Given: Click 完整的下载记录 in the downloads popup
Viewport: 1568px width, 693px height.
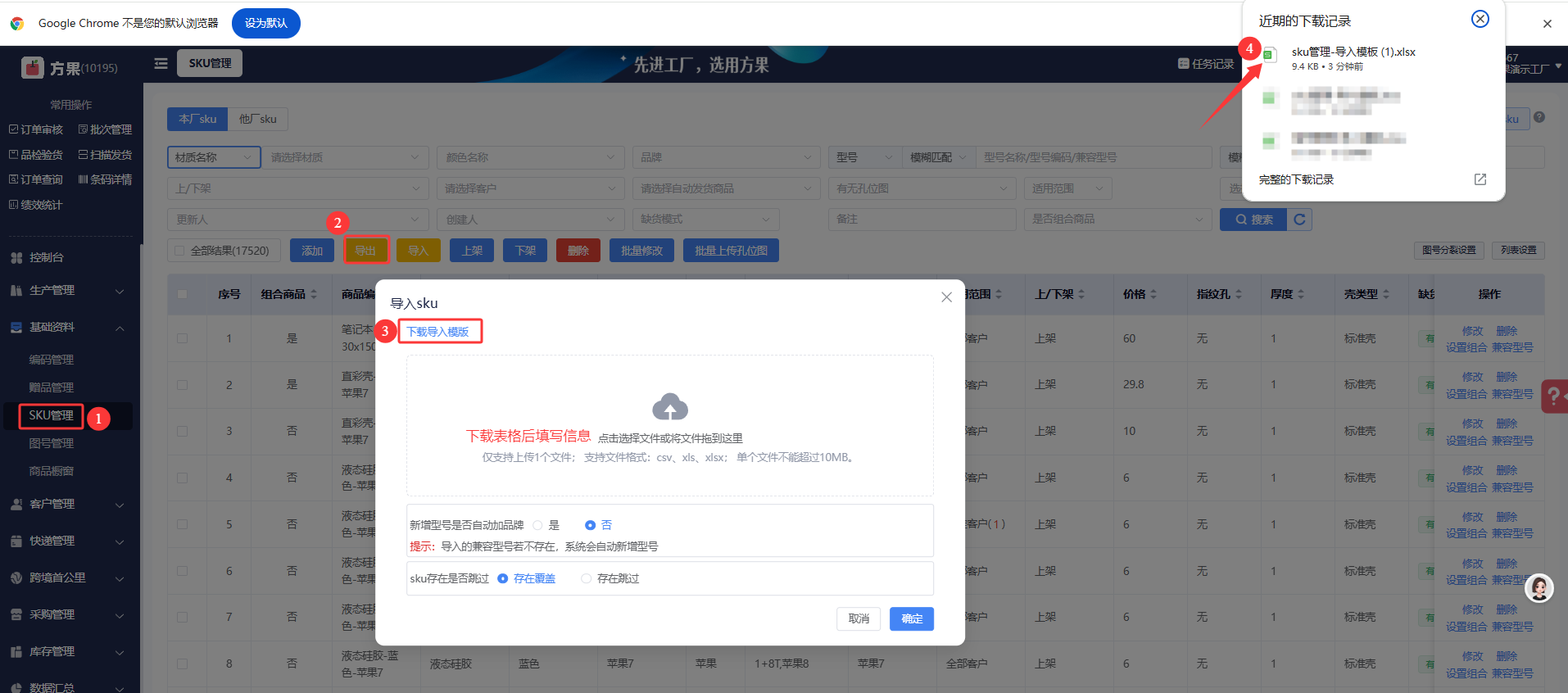Looking at the screenshot, I should coord(1296,179).
